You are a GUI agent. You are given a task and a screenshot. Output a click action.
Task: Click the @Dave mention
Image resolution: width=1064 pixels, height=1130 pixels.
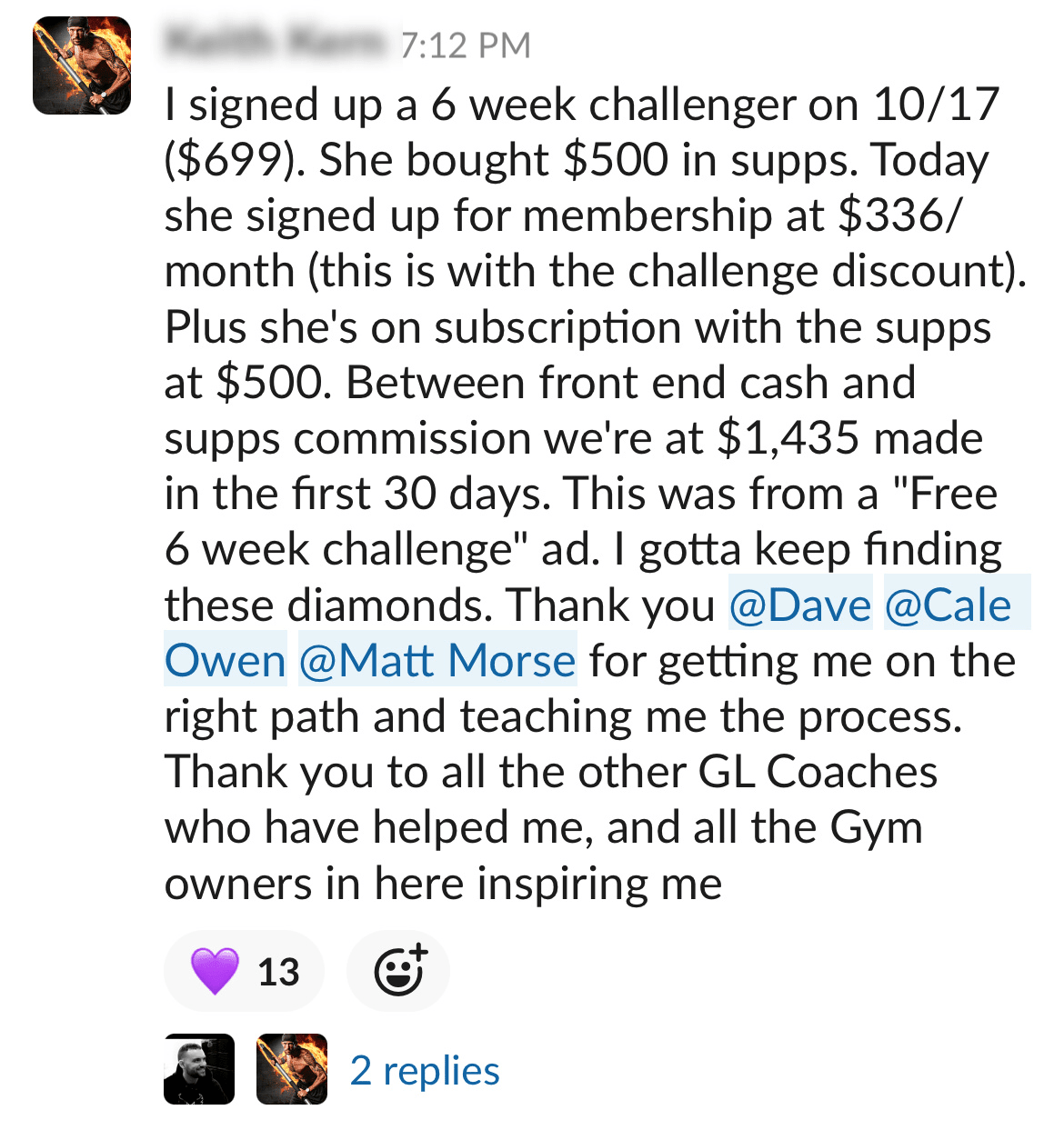tap(800, 605)
